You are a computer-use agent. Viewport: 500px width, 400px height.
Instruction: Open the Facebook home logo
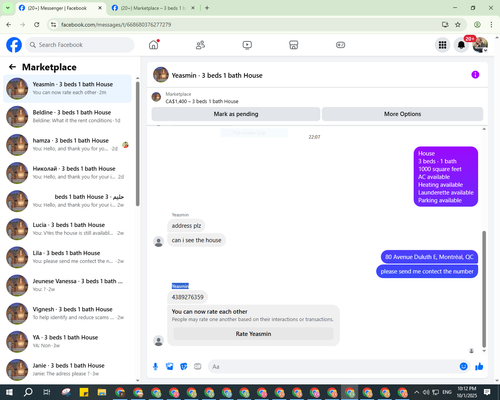(14, 45)
